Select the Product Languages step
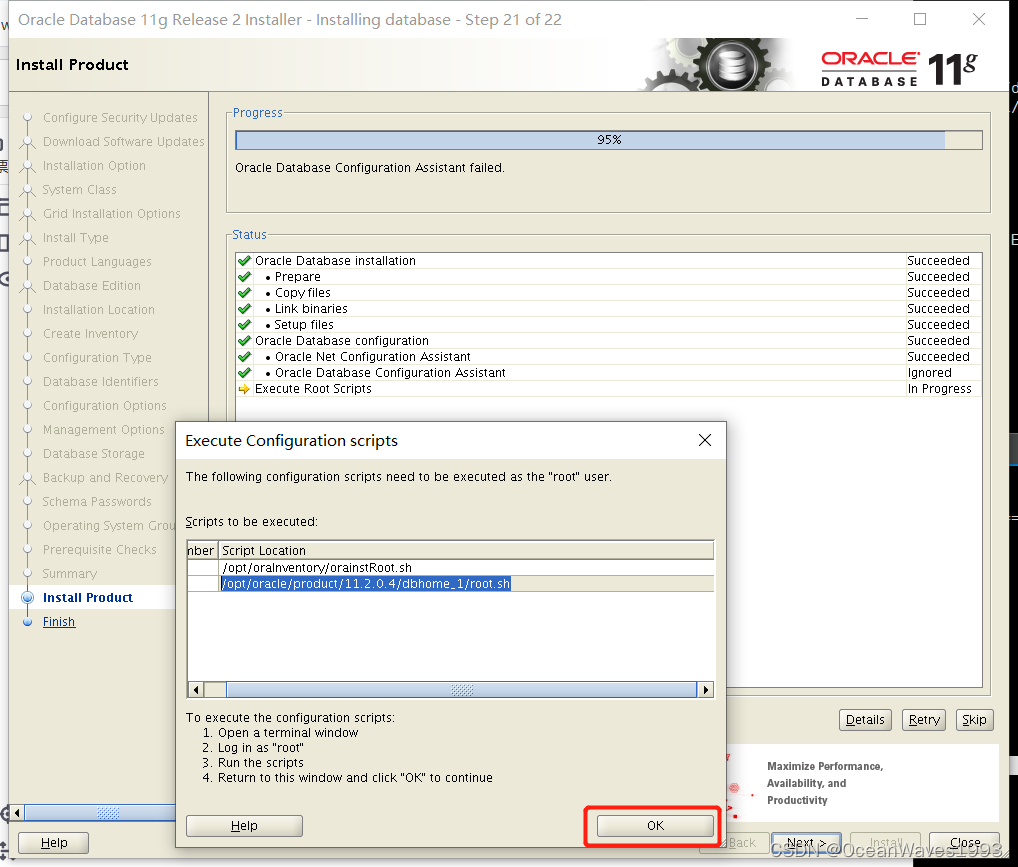The height and width of the screenshot is (867, 1018). click(x=97, y=261)
